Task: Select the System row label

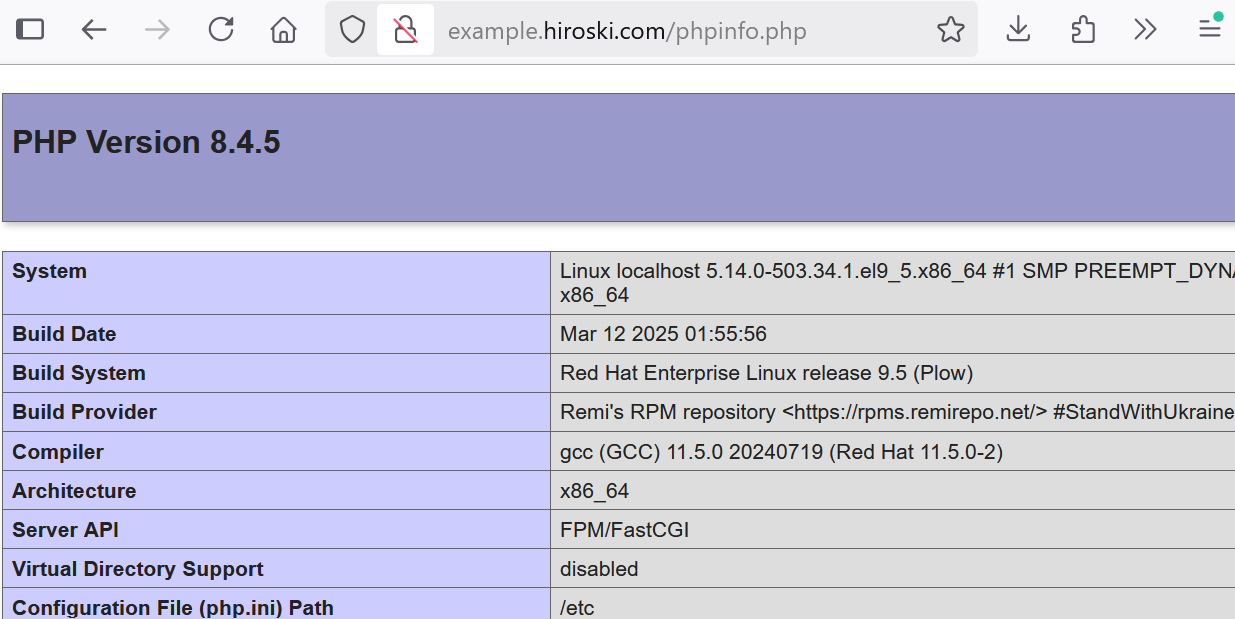Action: coord(49,271)
